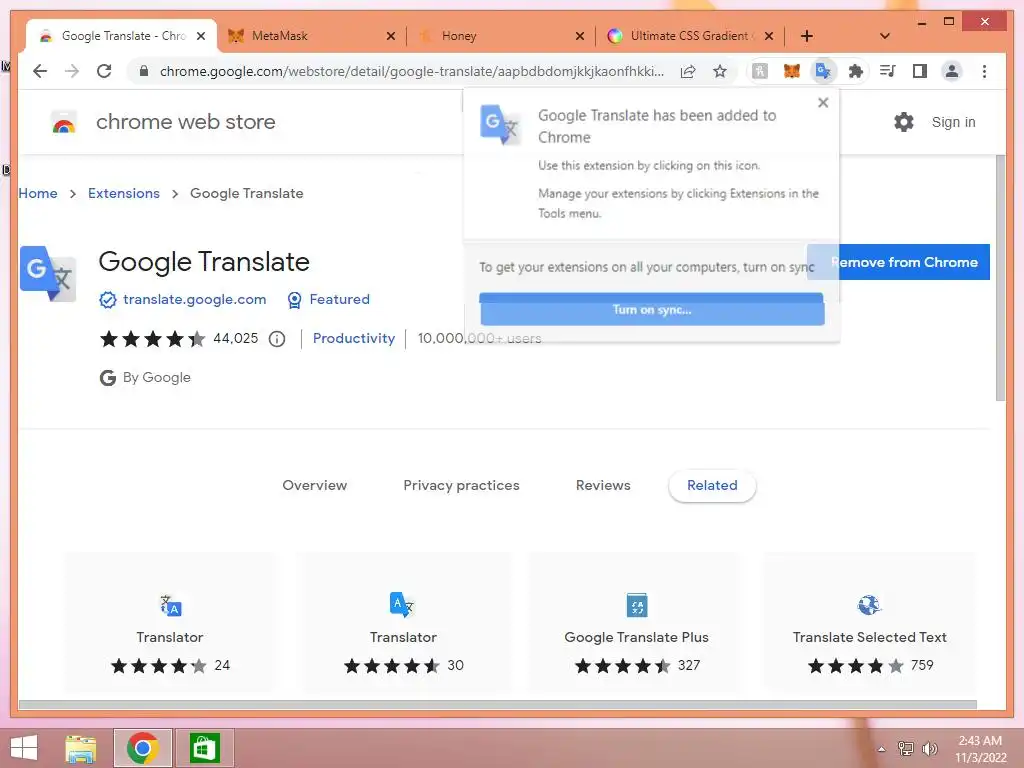Open the Translator card with 24 ratings
The width and height of the screenshot is (1024, 768).
point(170,622)
